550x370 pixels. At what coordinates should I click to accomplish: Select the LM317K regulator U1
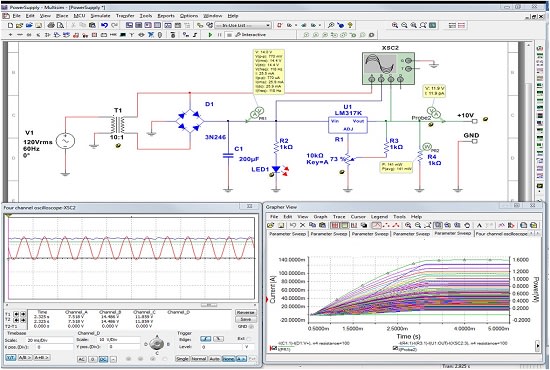pyautogui.click(x=348, y=125)
